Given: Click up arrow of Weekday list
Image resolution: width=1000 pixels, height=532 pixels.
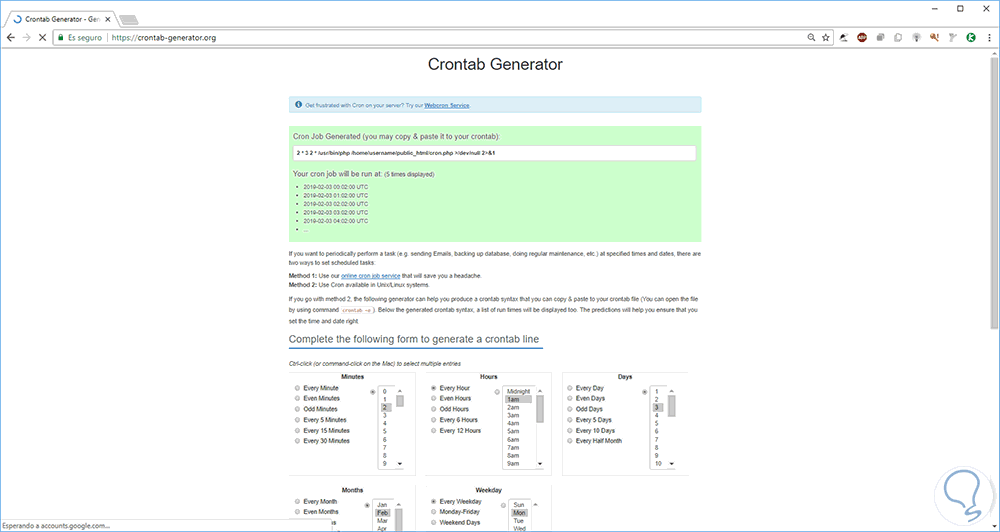Looking at the screenshot, I should 534,504.
